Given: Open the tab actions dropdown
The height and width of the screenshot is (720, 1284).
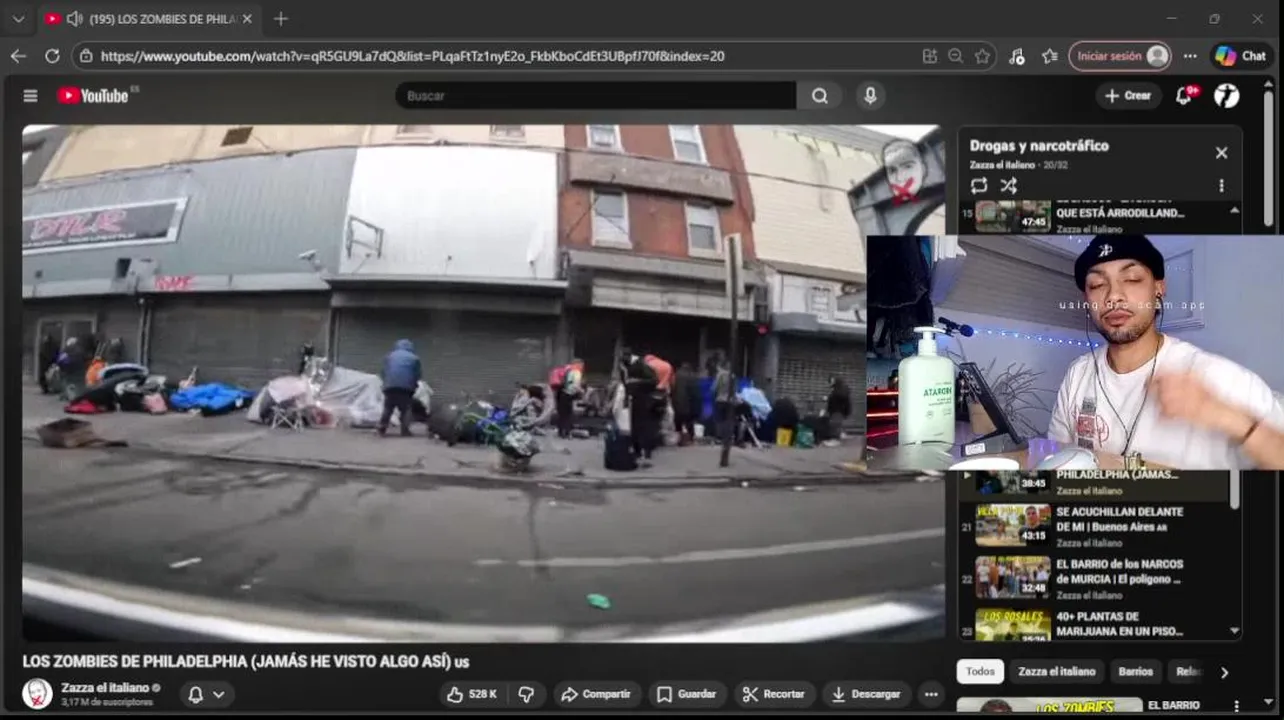Looking at the screenshot, I should click(18, 19).
